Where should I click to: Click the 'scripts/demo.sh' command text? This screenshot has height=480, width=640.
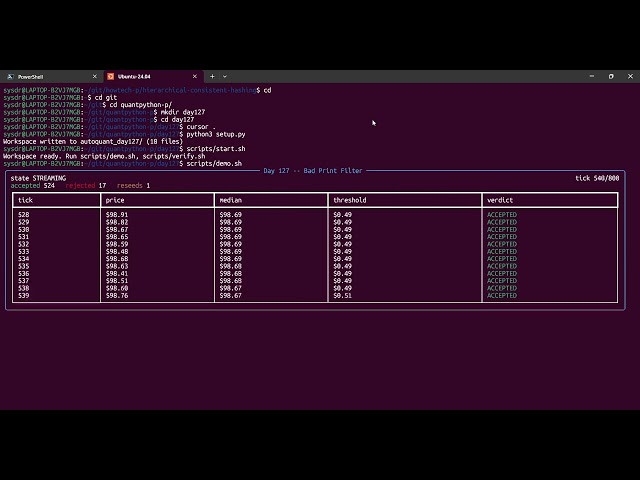[214, 163]
